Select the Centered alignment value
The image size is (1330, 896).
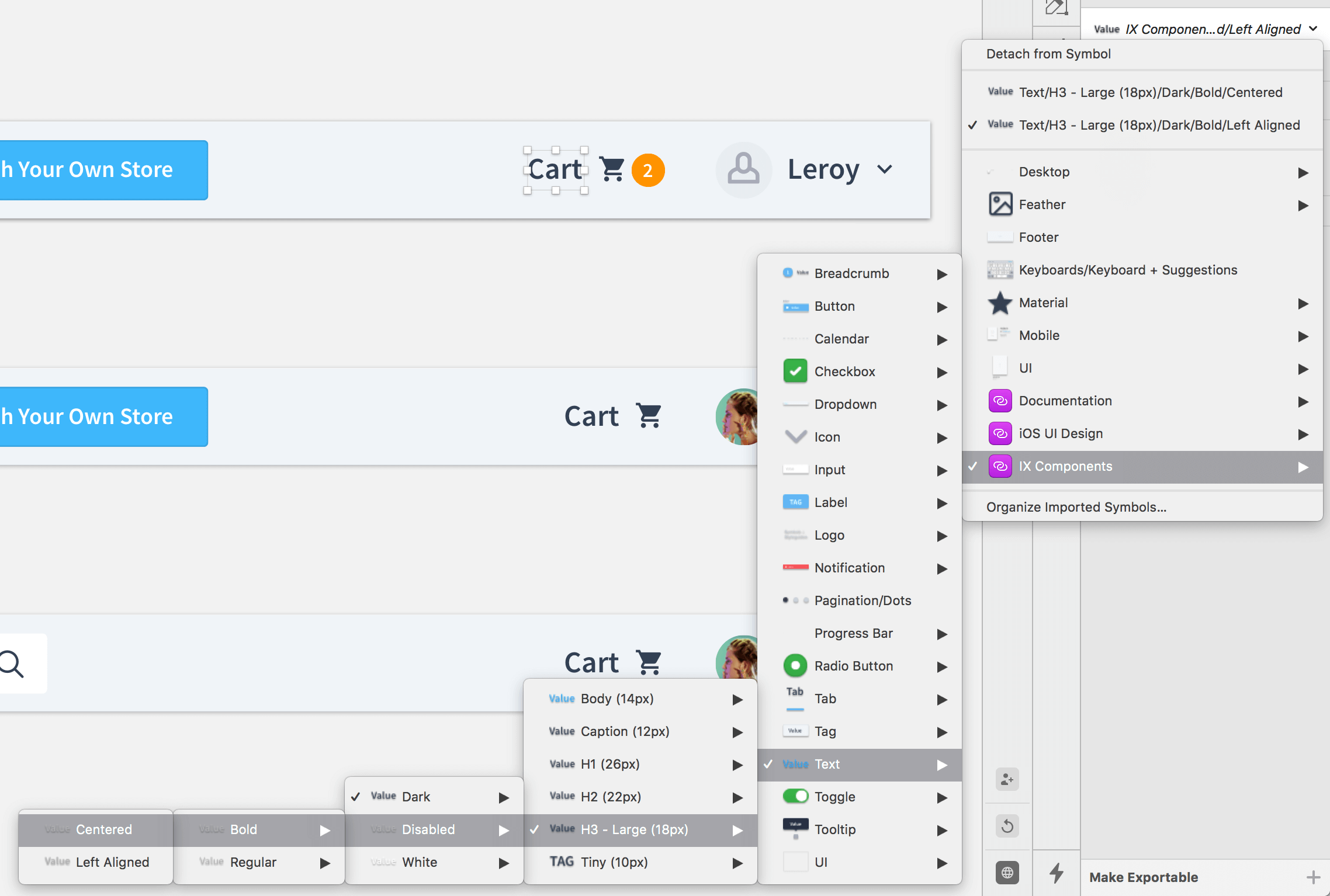pyautogui.click(x=103, y=829)
